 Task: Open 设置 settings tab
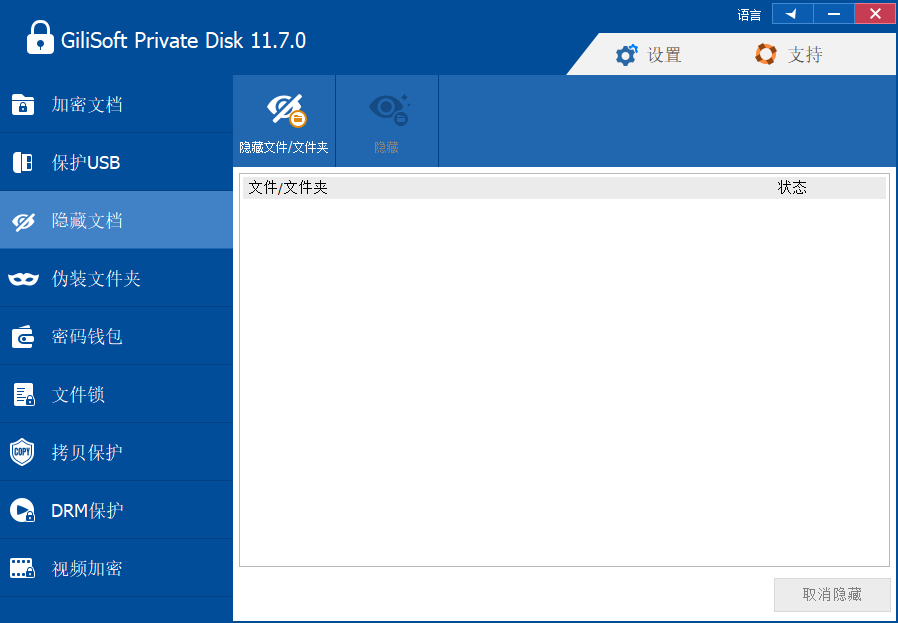click(x=648, y=55)
